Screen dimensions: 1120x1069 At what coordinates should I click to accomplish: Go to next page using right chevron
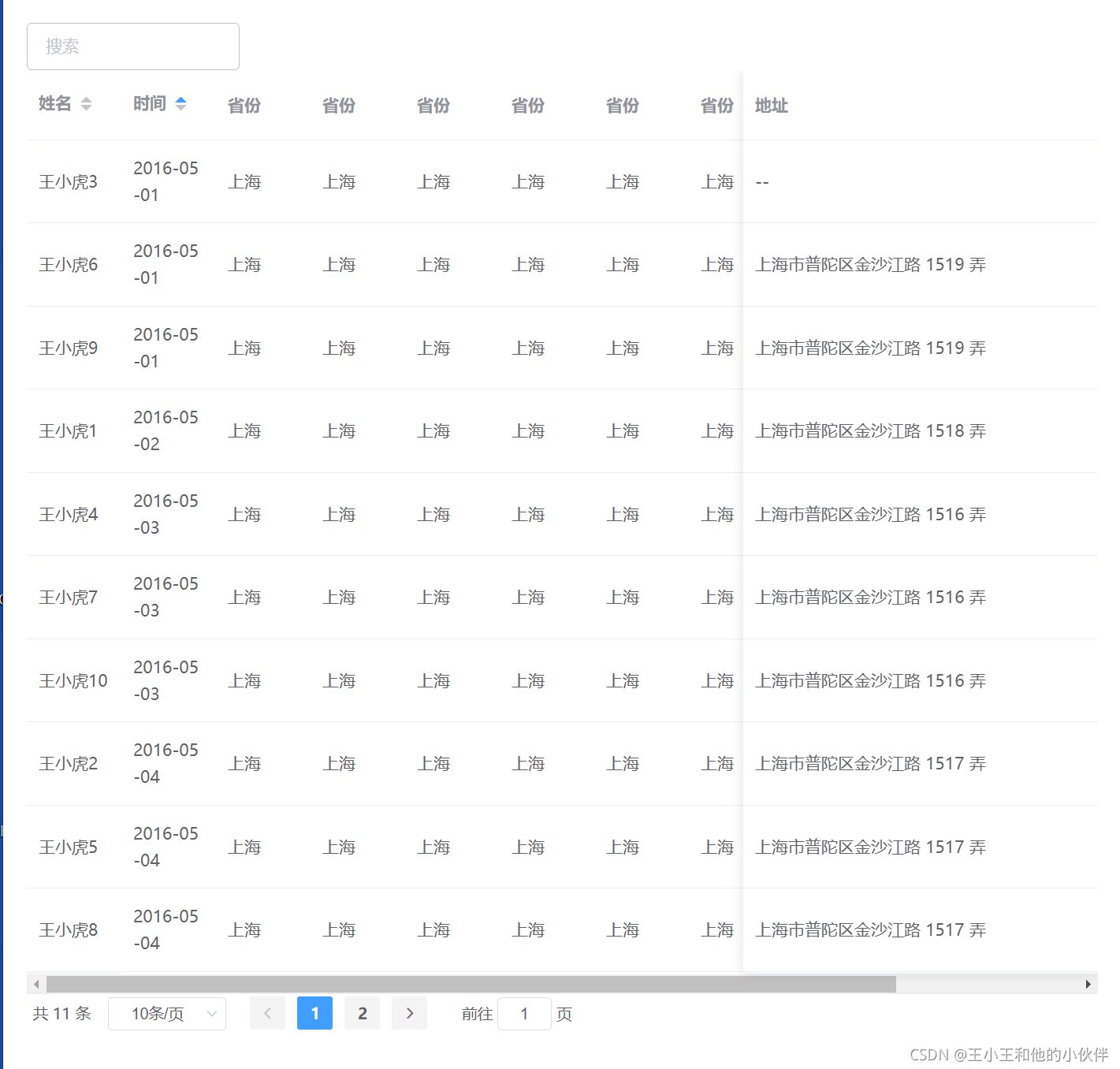pos(409,1013)
